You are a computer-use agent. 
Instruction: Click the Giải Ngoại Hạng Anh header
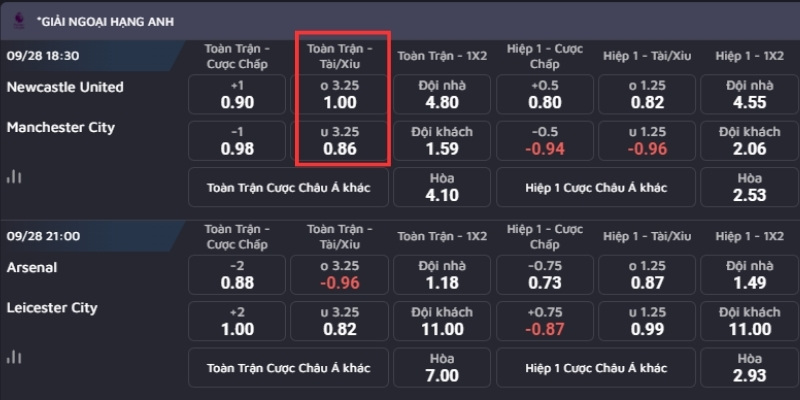[105, 21]
